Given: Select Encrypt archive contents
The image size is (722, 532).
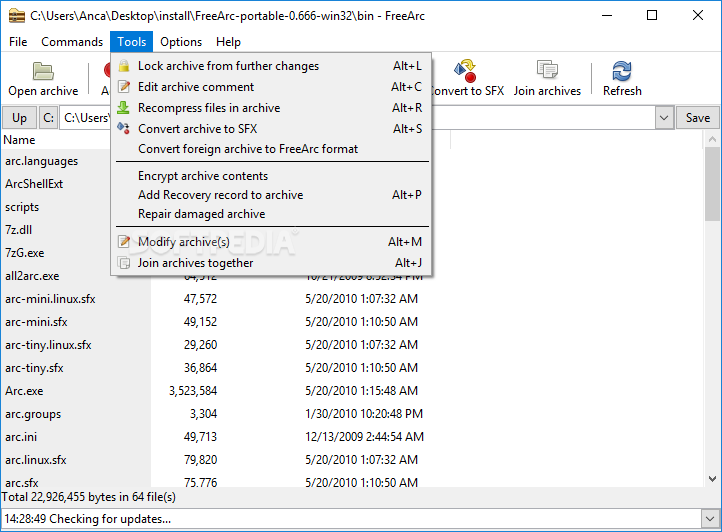Looking at the screenshot, I should [x=271, y=176].
